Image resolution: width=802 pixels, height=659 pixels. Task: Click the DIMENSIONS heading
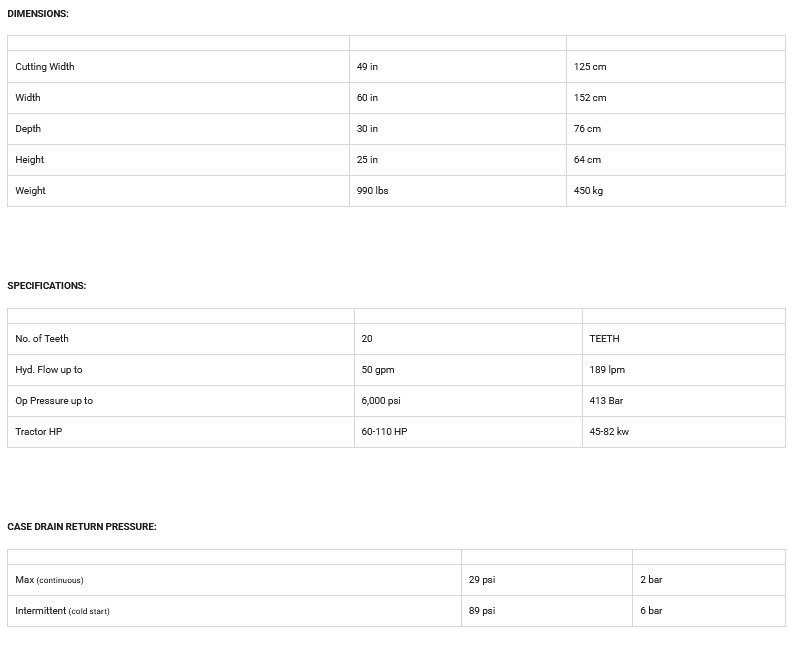pyautogui.click(x=38, y=14)
